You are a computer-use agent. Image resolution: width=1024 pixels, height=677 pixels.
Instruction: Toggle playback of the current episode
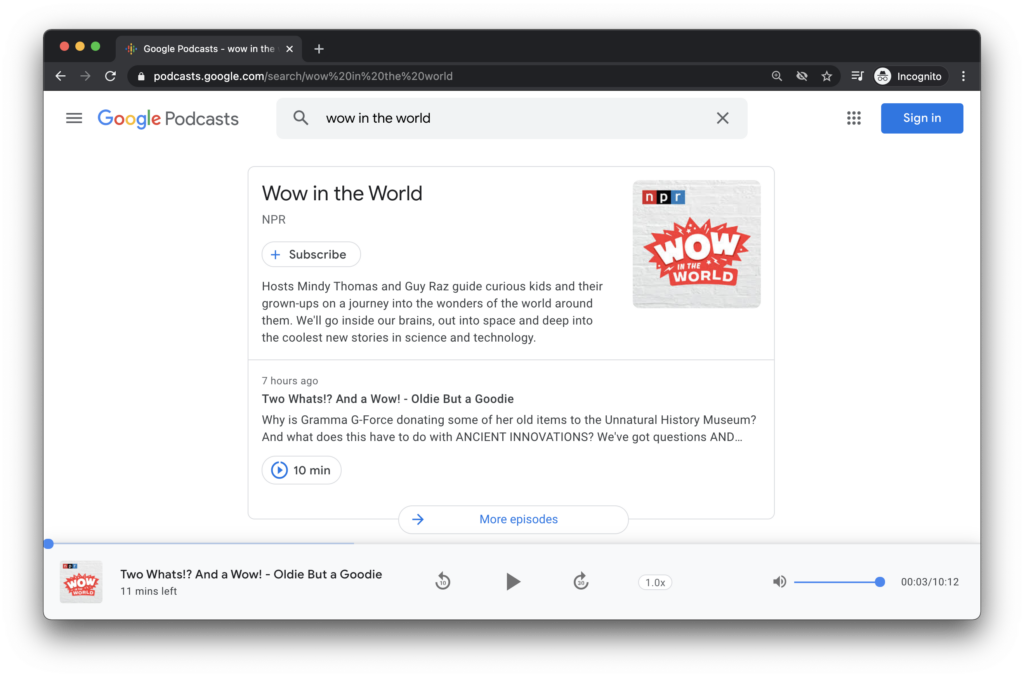pos(513,581)
